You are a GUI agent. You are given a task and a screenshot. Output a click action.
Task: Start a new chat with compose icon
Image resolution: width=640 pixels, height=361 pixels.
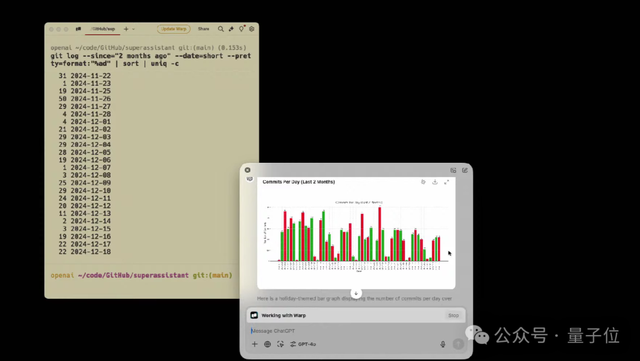(465, 170)
